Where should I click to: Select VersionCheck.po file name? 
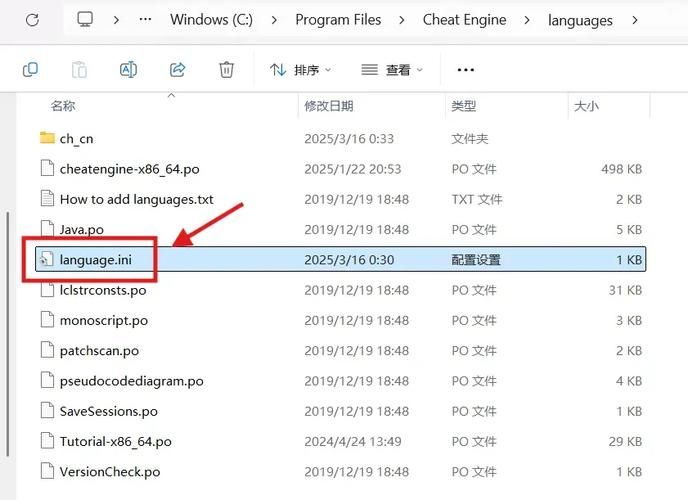[x=110, y=472]
